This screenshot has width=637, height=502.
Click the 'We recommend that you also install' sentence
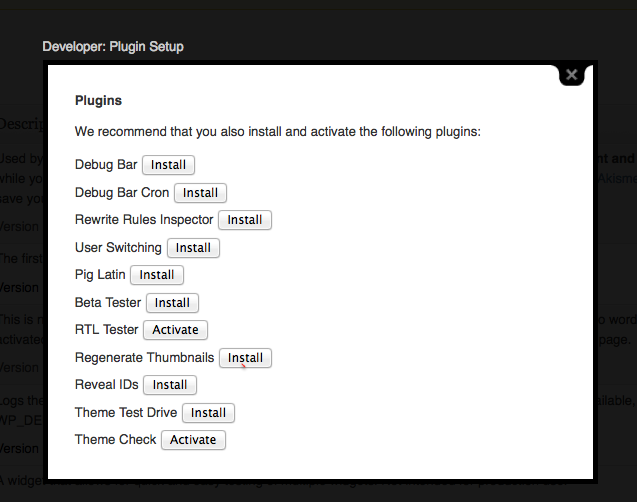[x=278, y=131]
